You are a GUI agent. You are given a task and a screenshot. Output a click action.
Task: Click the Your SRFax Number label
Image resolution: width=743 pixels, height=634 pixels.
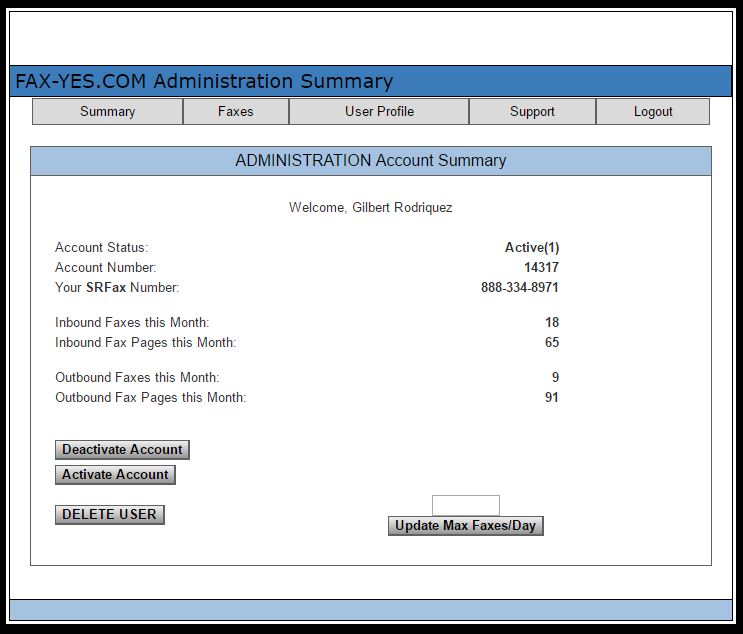click(x=117, y=288)
